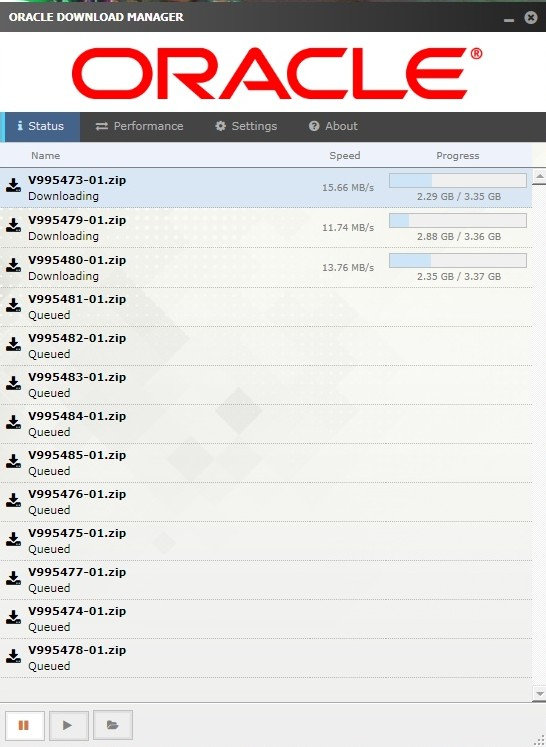Select the V995483-01.zip file name
The width and height of the screenshot is (546, 747).
click(77, 378)
